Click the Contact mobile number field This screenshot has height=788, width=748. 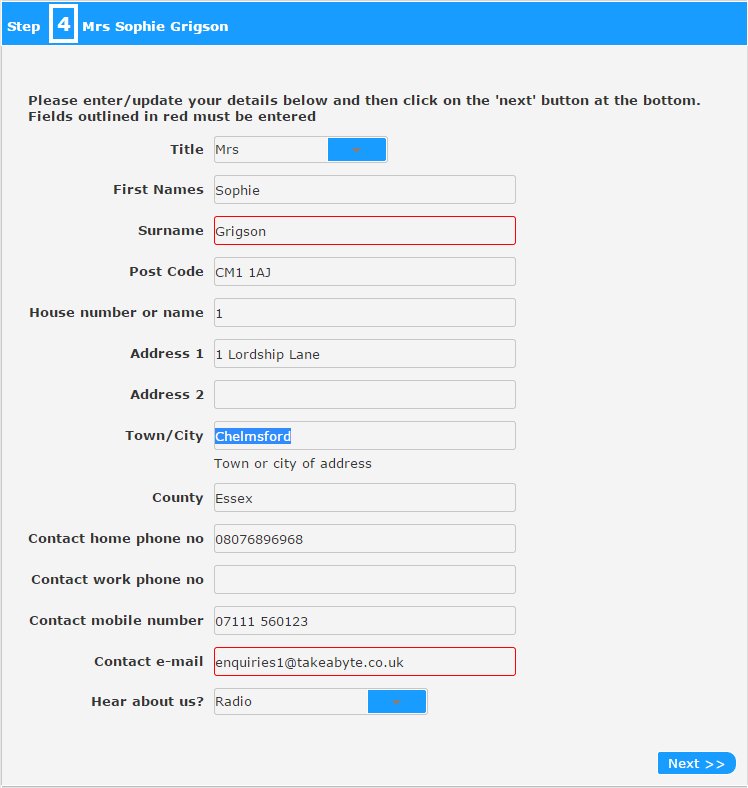(x=364, y=621)
